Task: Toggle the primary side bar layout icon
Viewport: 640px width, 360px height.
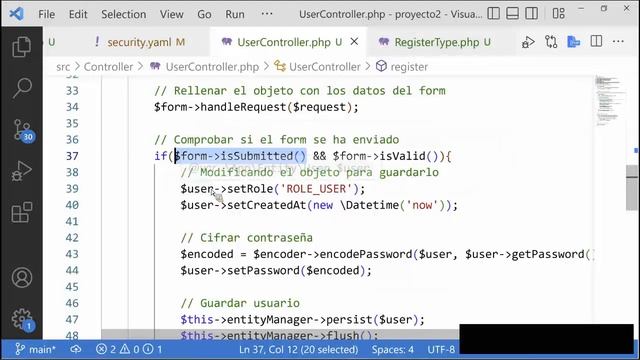Action: tap(493, 13)
